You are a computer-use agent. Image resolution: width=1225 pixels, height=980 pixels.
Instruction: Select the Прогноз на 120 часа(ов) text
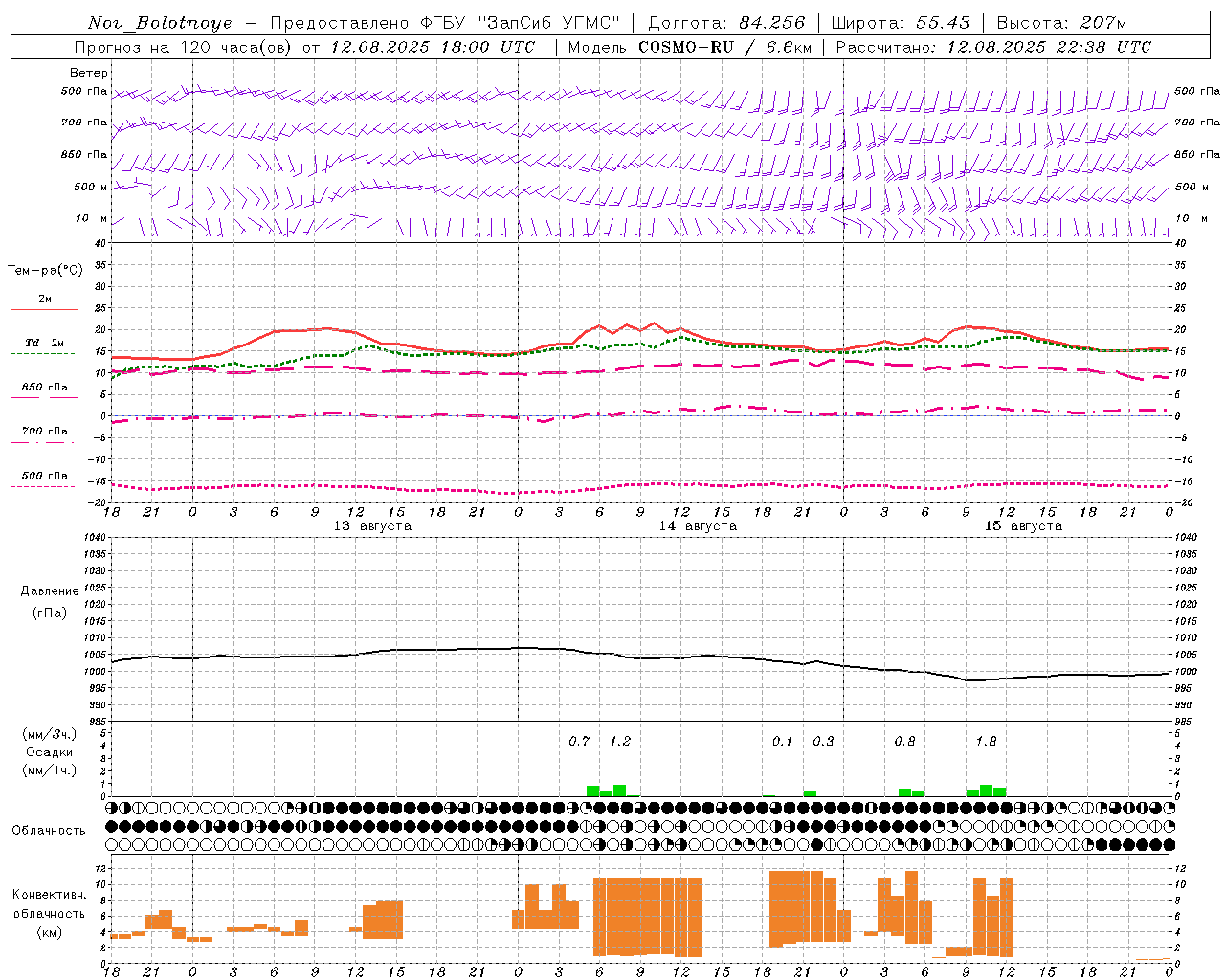coord(185,47)
